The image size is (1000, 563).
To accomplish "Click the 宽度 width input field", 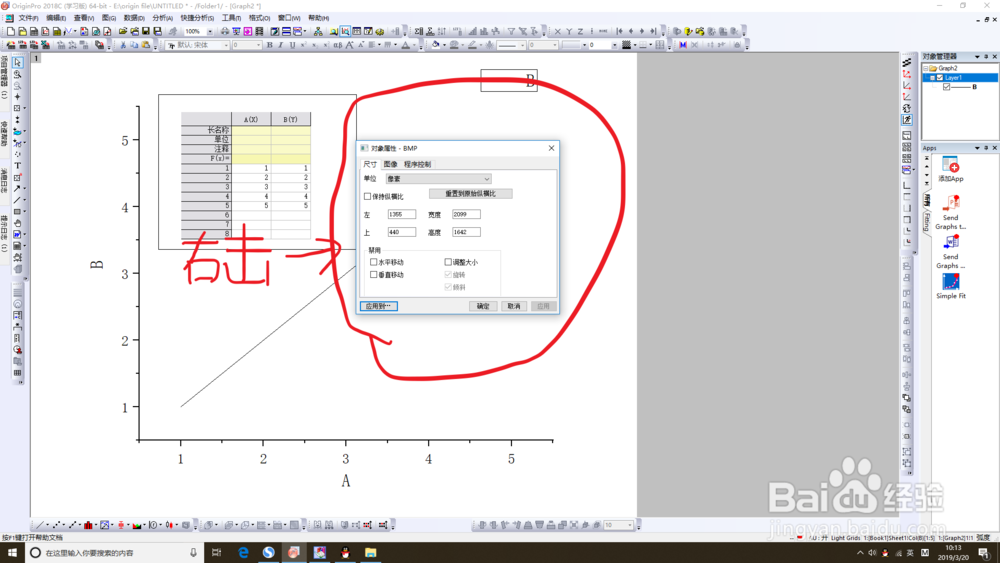I will click(x=466, y=215).
